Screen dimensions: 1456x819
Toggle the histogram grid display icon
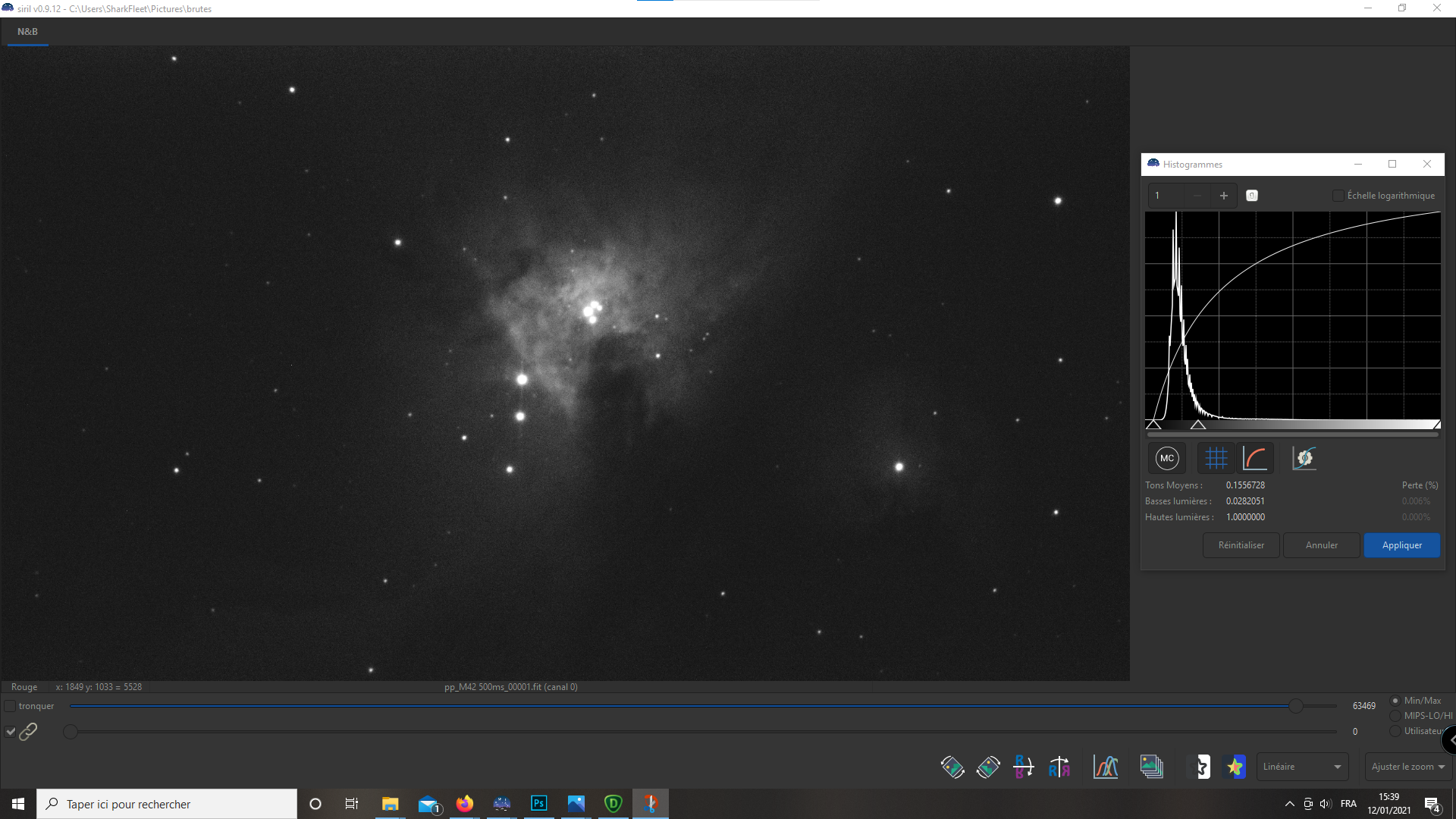(1216, 458)
